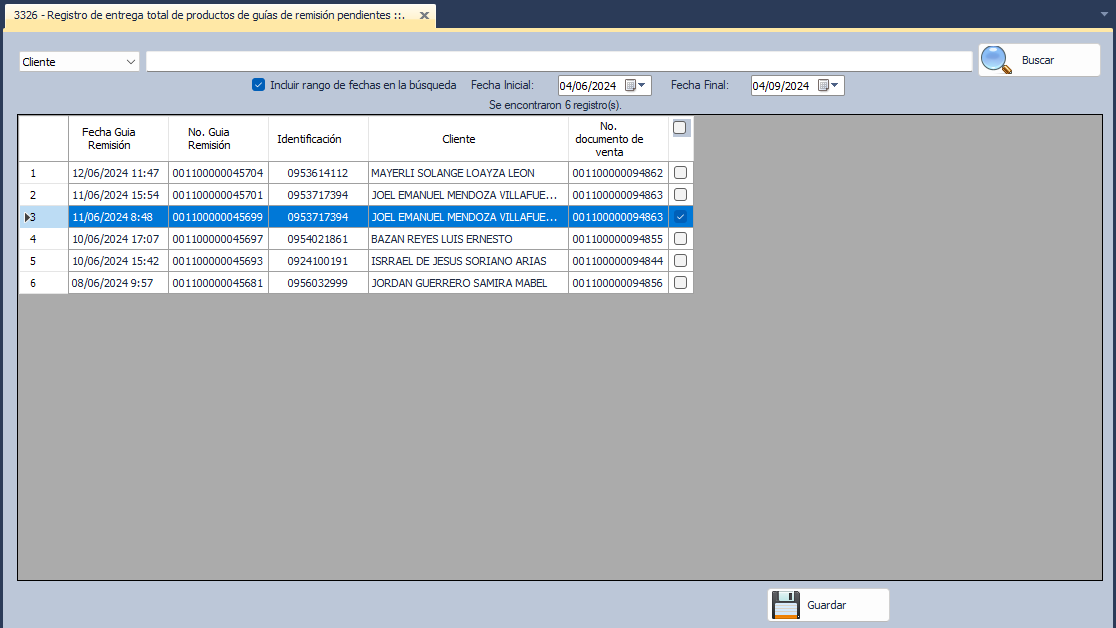
Task: Click the Cliente column header
Action: [x=458, y=139]
